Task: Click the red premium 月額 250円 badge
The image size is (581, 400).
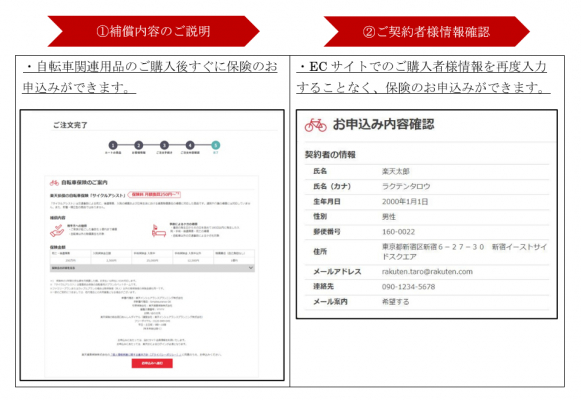Action: pos(155,194)
